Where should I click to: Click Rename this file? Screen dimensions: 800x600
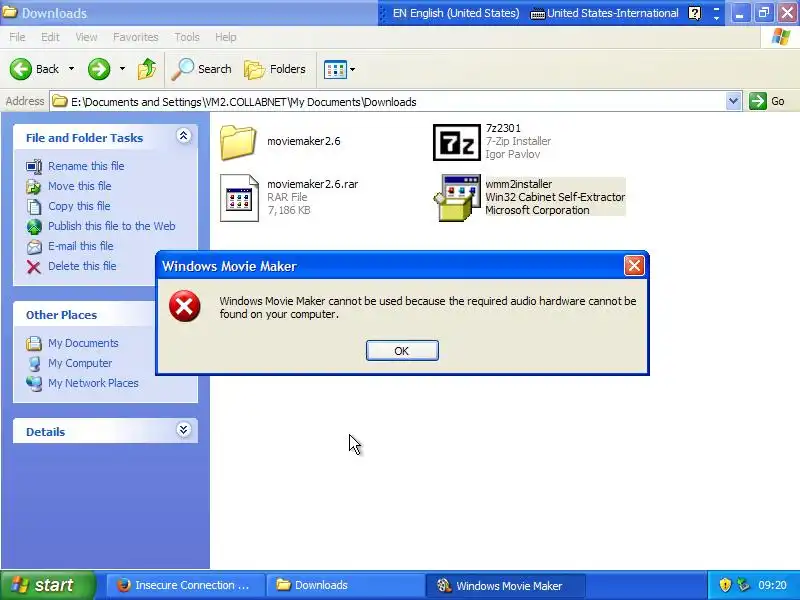click(86, 166)
